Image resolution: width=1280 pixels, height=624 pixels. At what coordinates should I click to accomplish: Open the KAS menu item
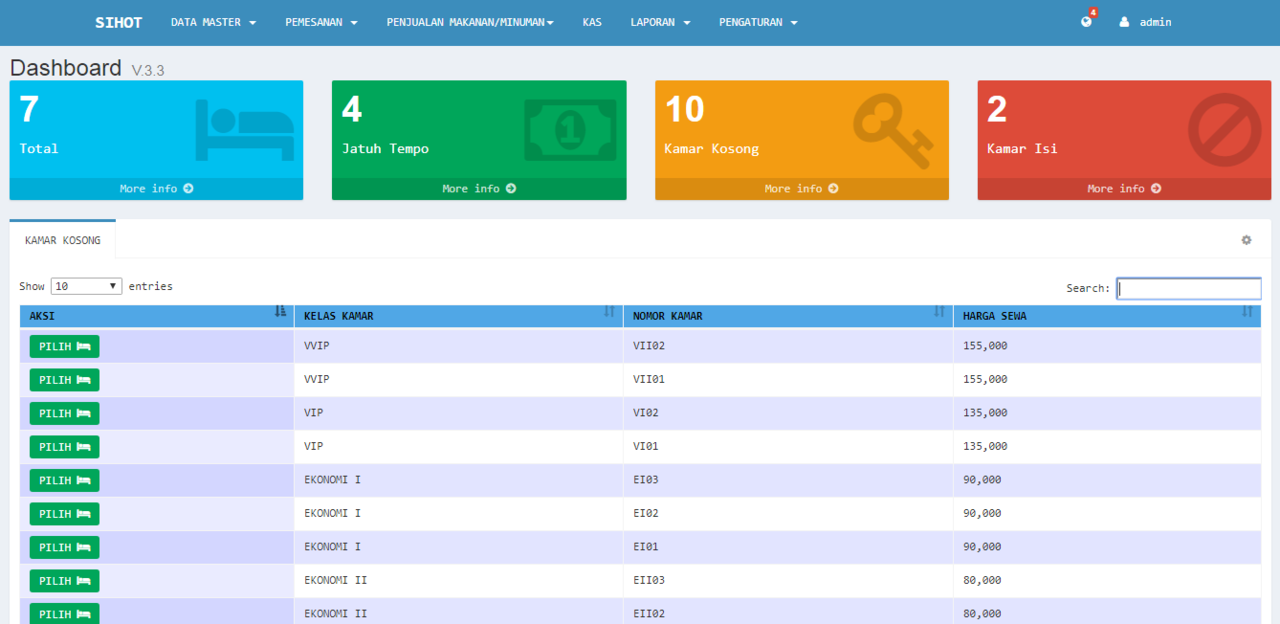coord(591,21)
